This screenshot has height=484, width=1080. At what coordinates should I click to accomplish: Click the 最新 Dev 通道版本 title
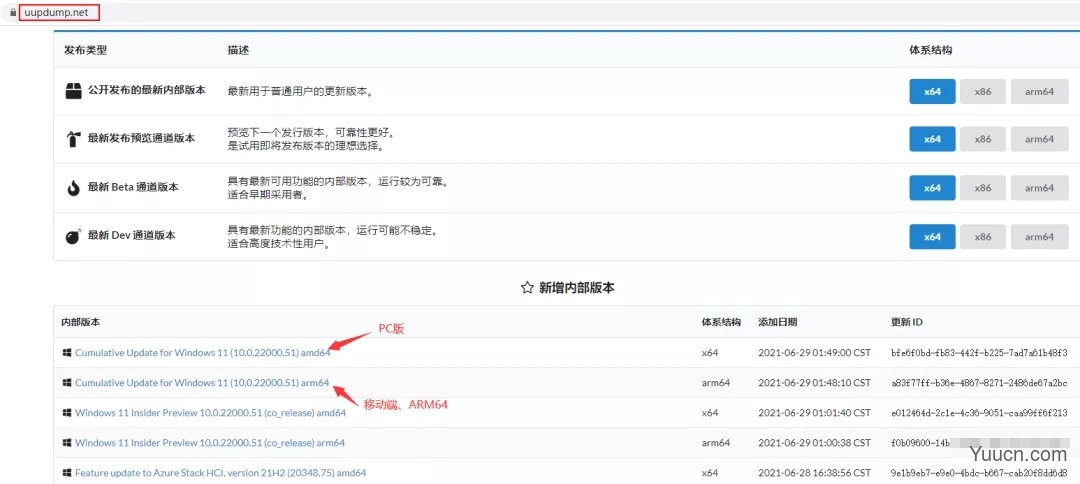(x=132, y=235)
